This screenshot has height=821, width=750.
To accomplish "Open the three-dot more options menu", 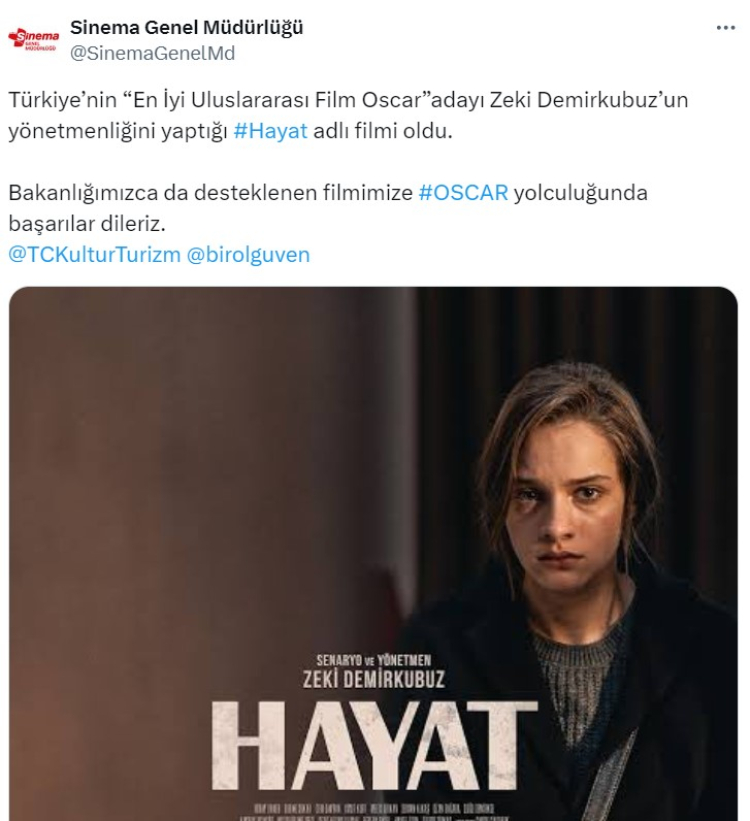I will pyautogui.click(x=725, y=28).
